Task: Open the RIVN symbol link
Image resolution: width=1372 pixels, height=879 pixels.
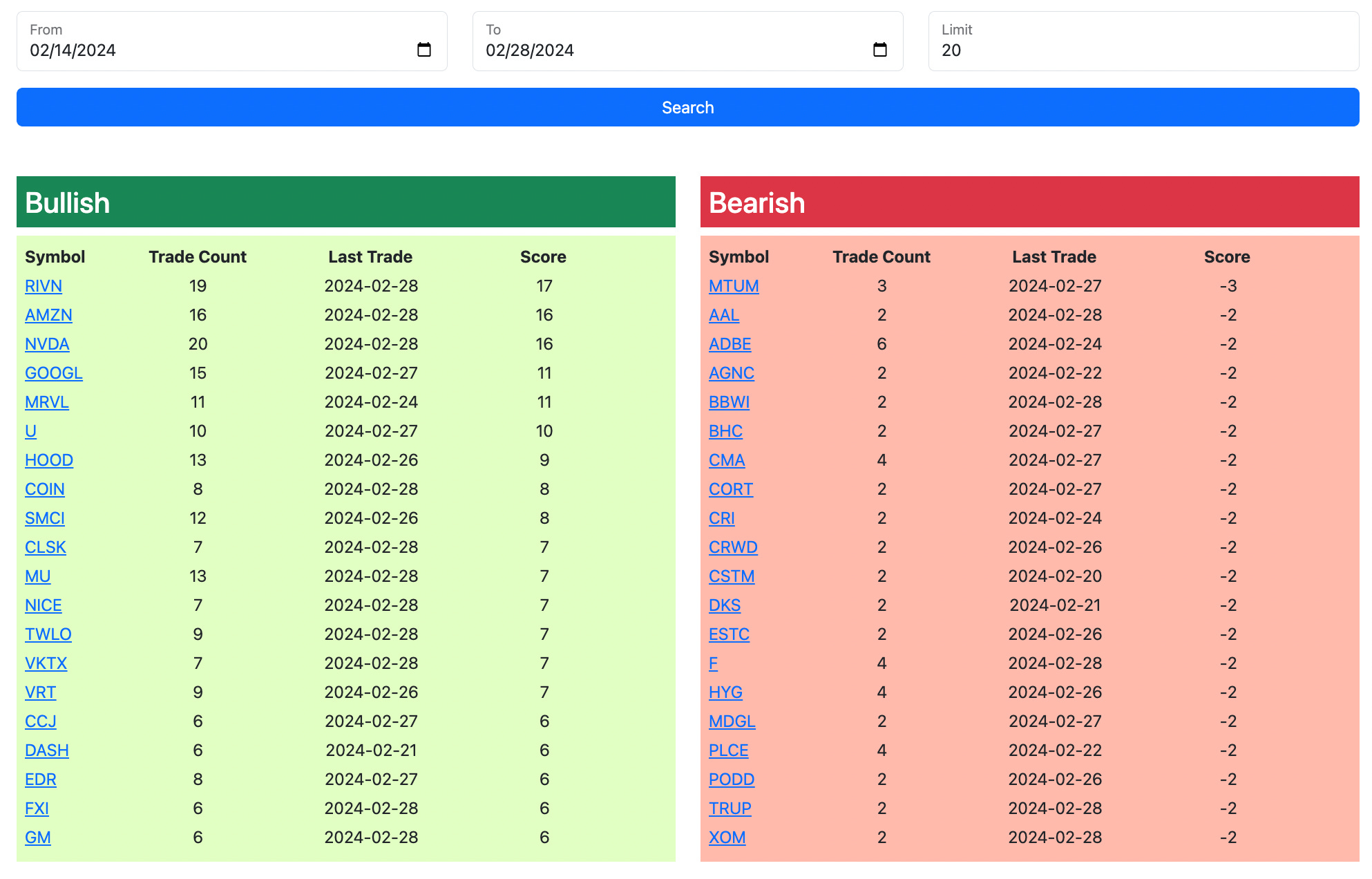Action: pos(44,286)
